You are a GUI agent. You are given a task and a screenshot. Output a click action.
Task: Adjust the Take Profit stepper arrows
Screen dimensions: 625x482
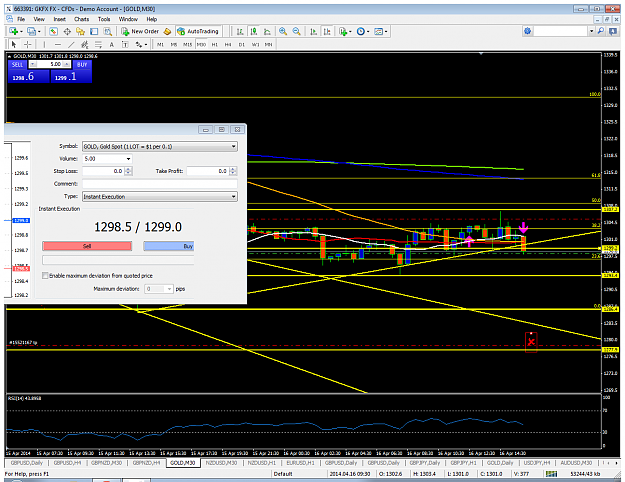point(233,171)
